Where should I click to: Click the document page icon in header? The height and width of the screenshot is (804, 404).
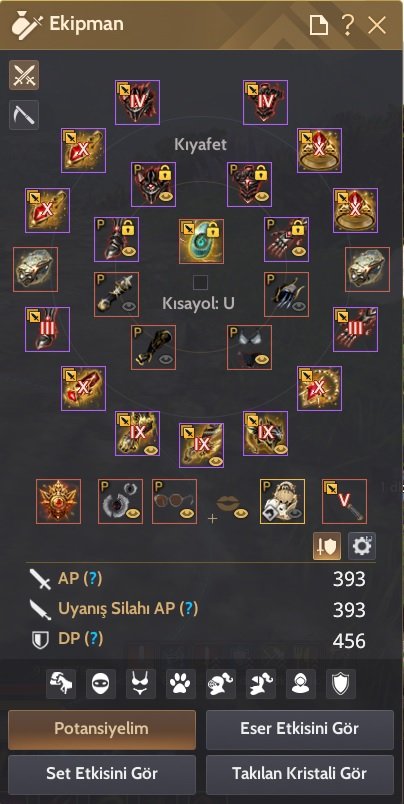pos(318,25)
